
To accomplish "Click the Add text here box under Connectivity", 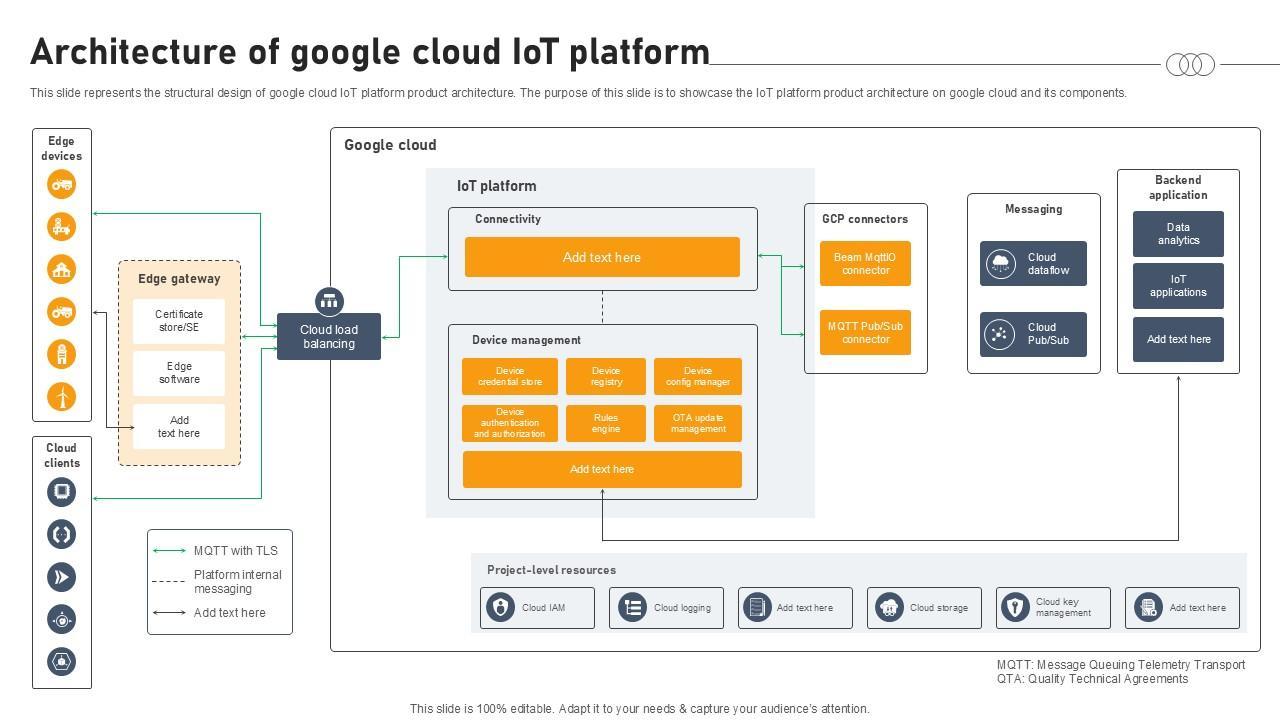I will coord(602,257).
